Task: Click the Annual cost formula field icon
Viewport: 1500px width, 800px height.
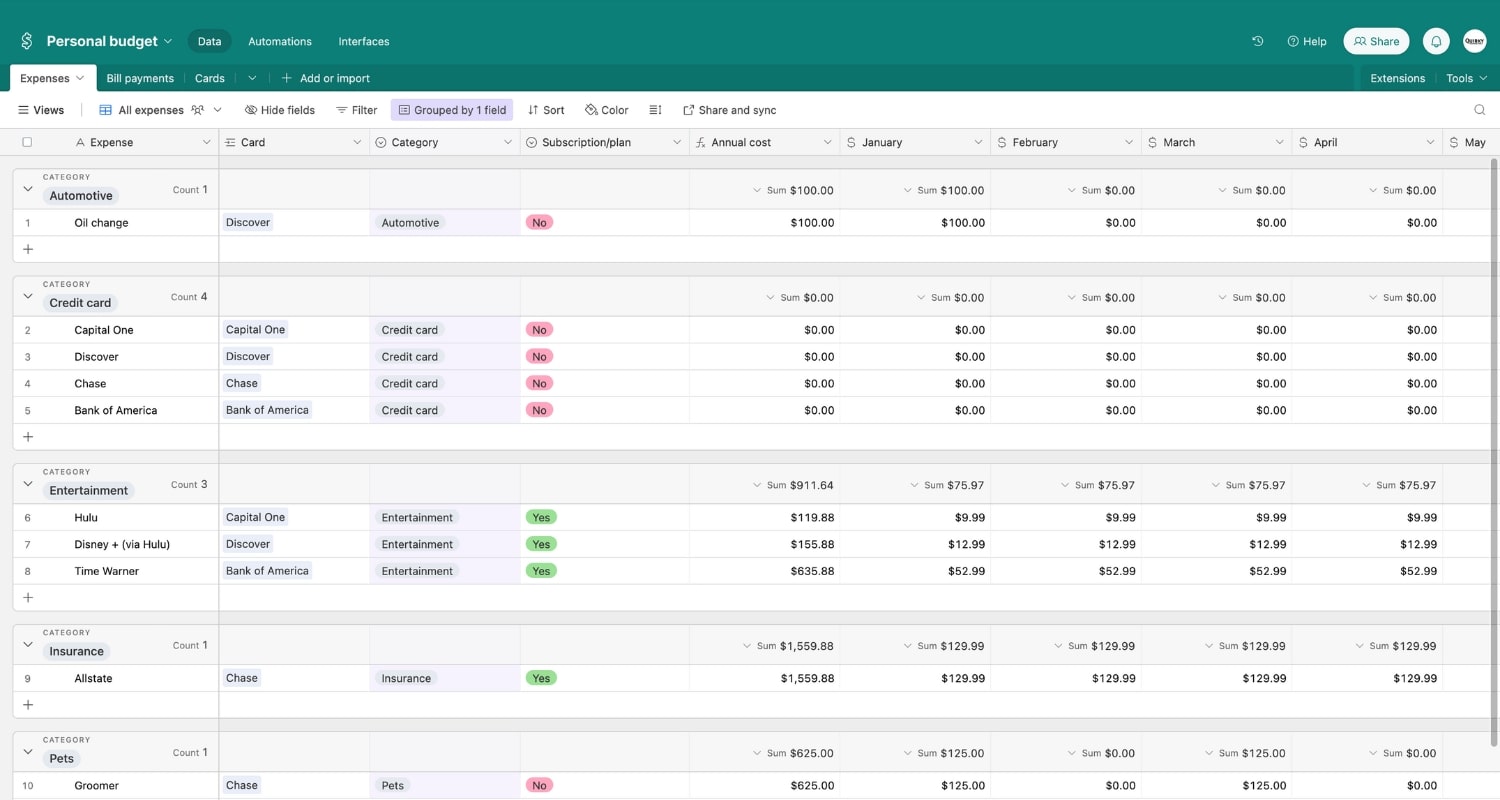Action: (x=701, y=142)
